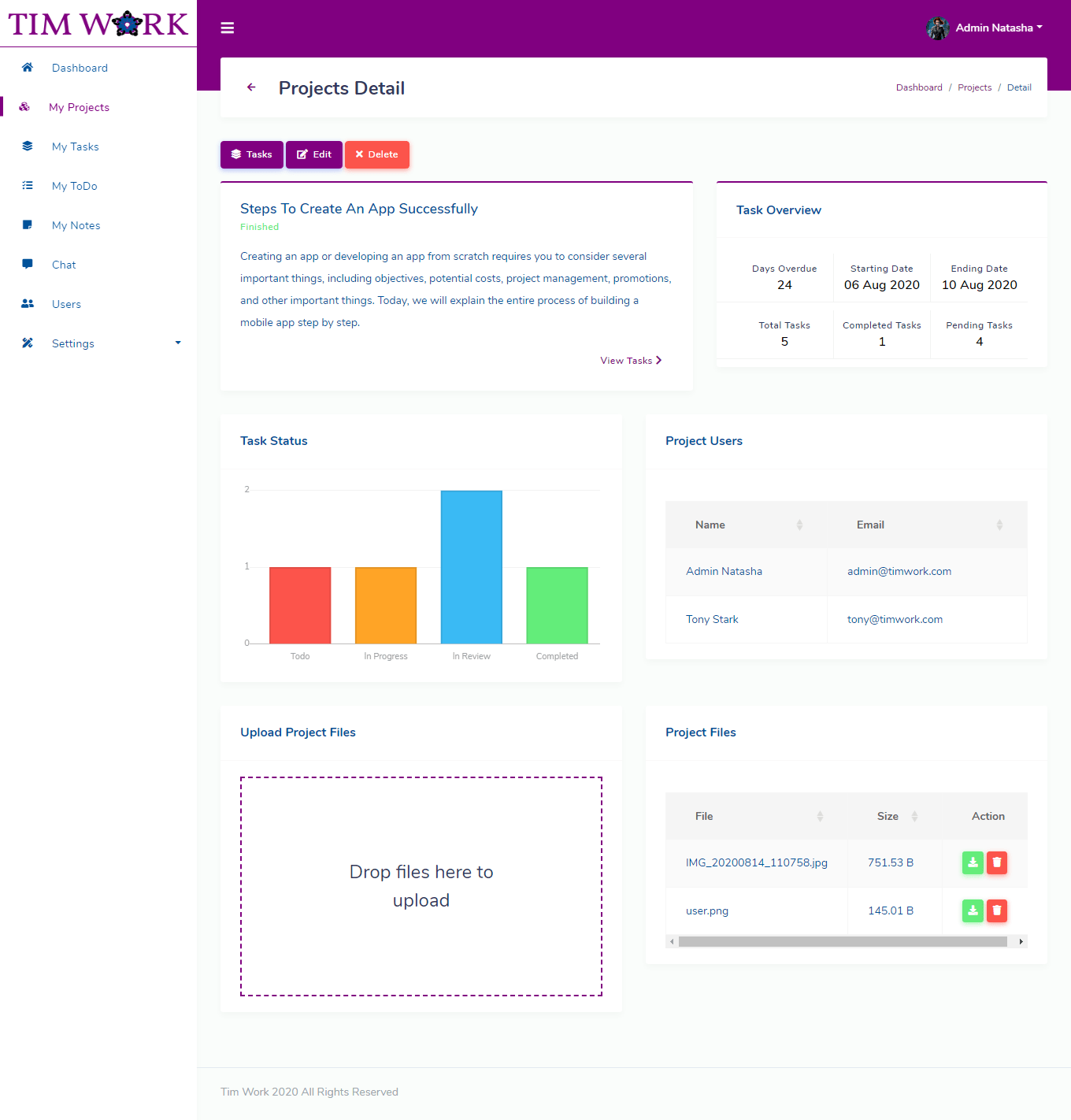Click the Projects breadcrumb link

click(x=975, y=87)
